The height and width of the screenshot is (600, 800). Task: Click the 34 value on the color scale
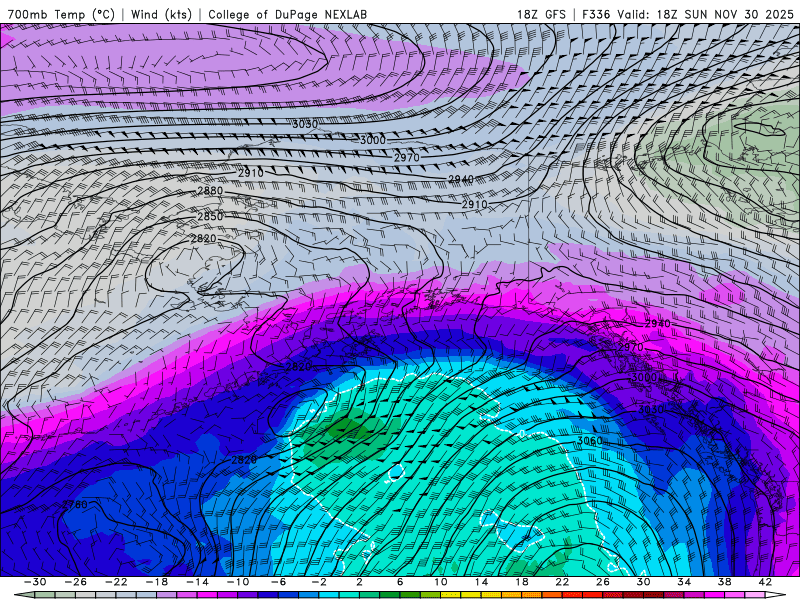click(x=684, y=582)
